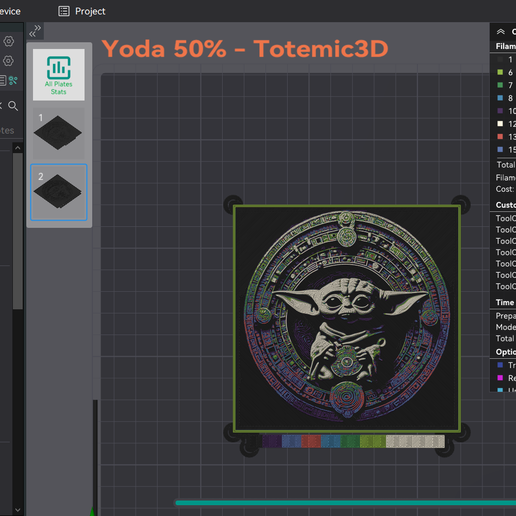The height and width of the screenshot is (516, 516).
Task: Click the red filament 13 swatch
Action: [500, 137]
